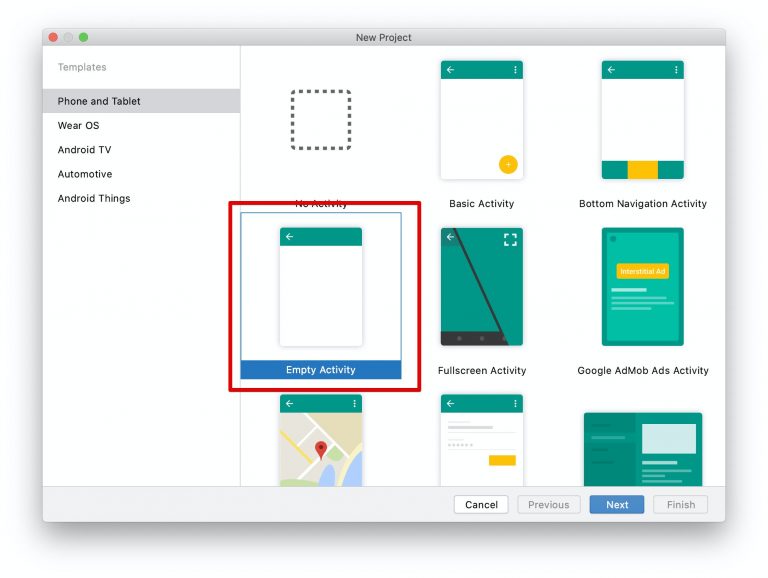Open the Phone and Tablet templates category

tap(141, 101)
